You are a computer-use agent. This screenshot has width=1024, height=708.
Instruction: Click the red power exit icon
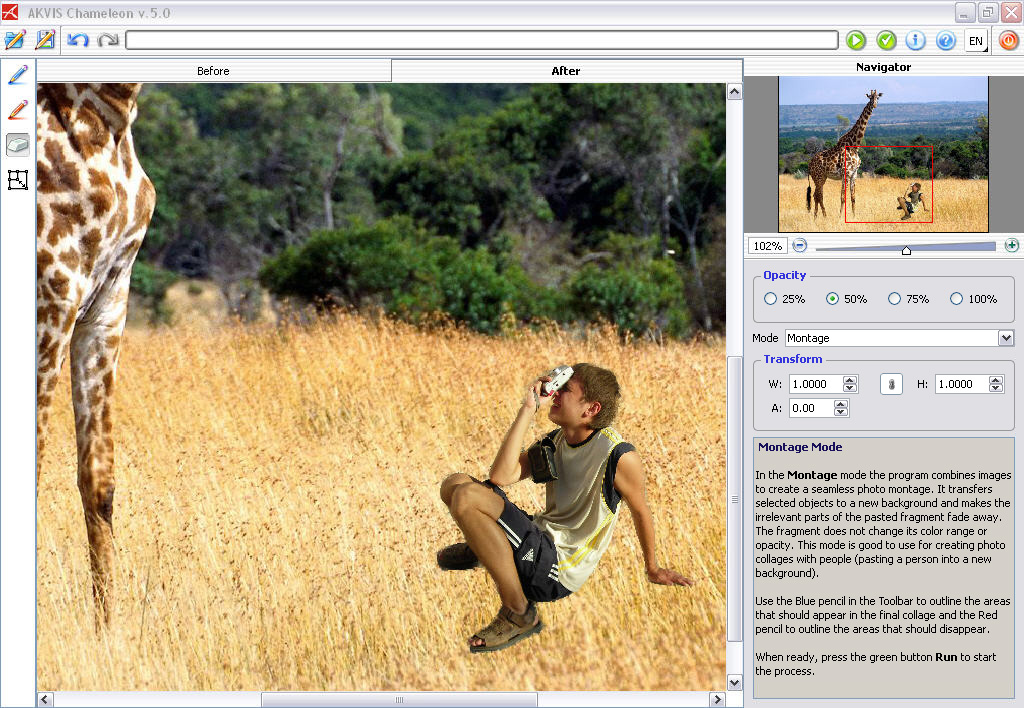[1008, 40]
